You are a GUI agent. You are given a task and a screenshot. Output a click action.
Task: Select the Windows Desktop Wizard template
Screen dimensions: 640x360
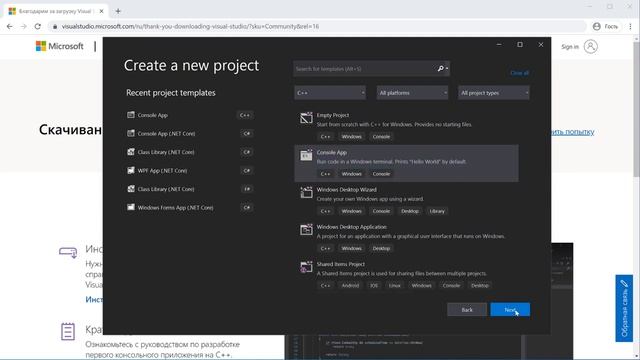(406, 200)
